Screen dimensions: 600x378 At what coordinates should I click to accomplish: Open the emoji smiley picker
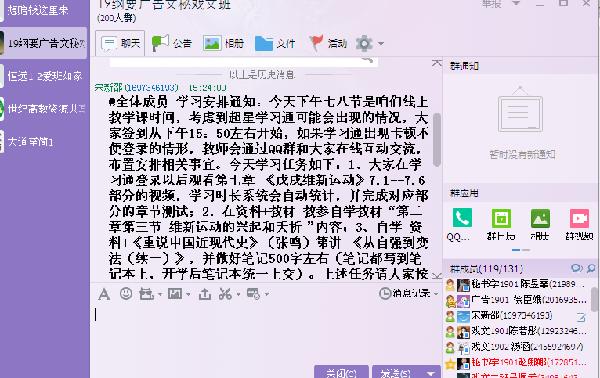[x=126, y=294]
